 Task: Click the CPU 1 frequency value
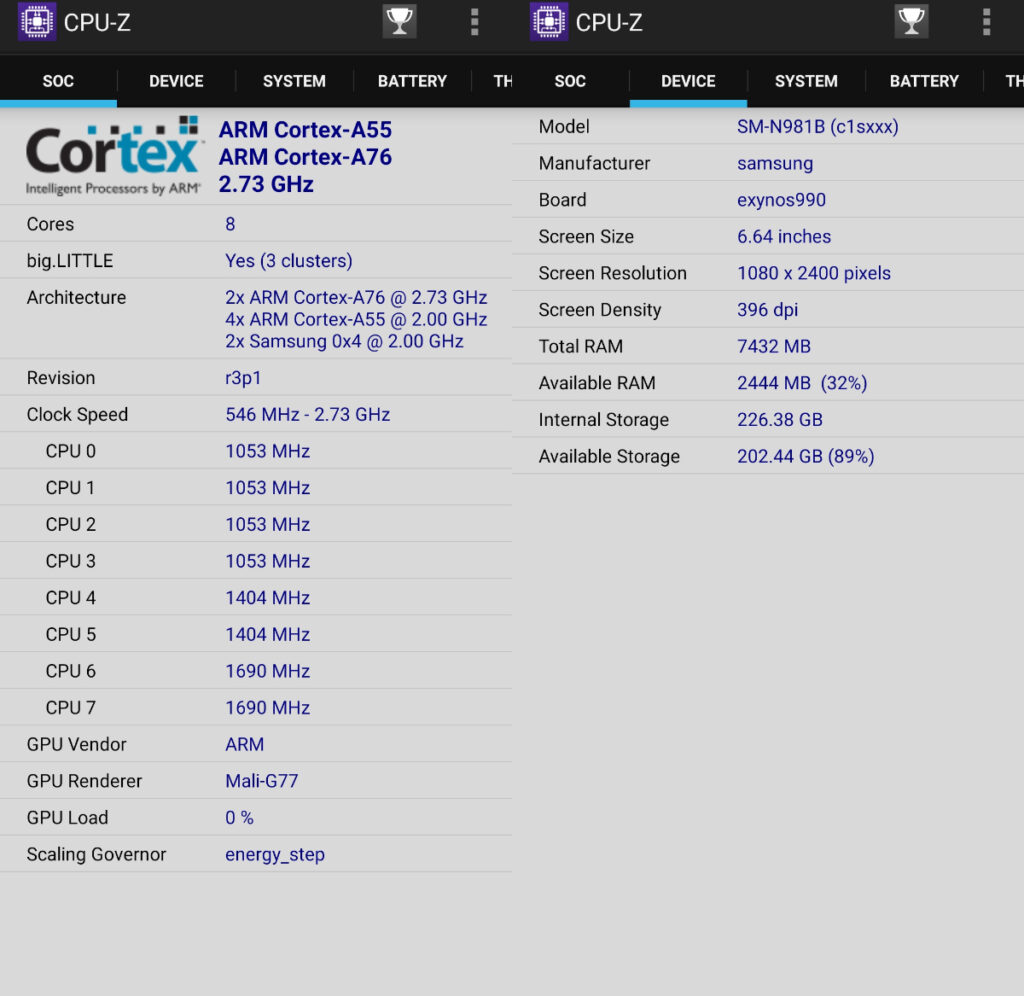pos(267,488)
